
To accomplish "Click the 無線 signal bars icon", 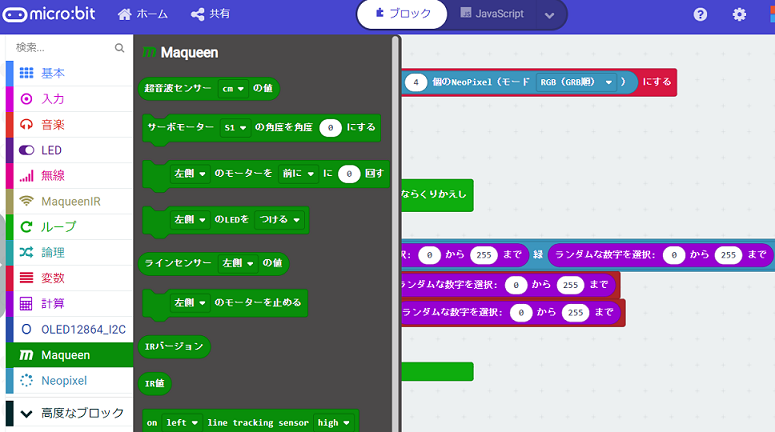I will 26,175.
